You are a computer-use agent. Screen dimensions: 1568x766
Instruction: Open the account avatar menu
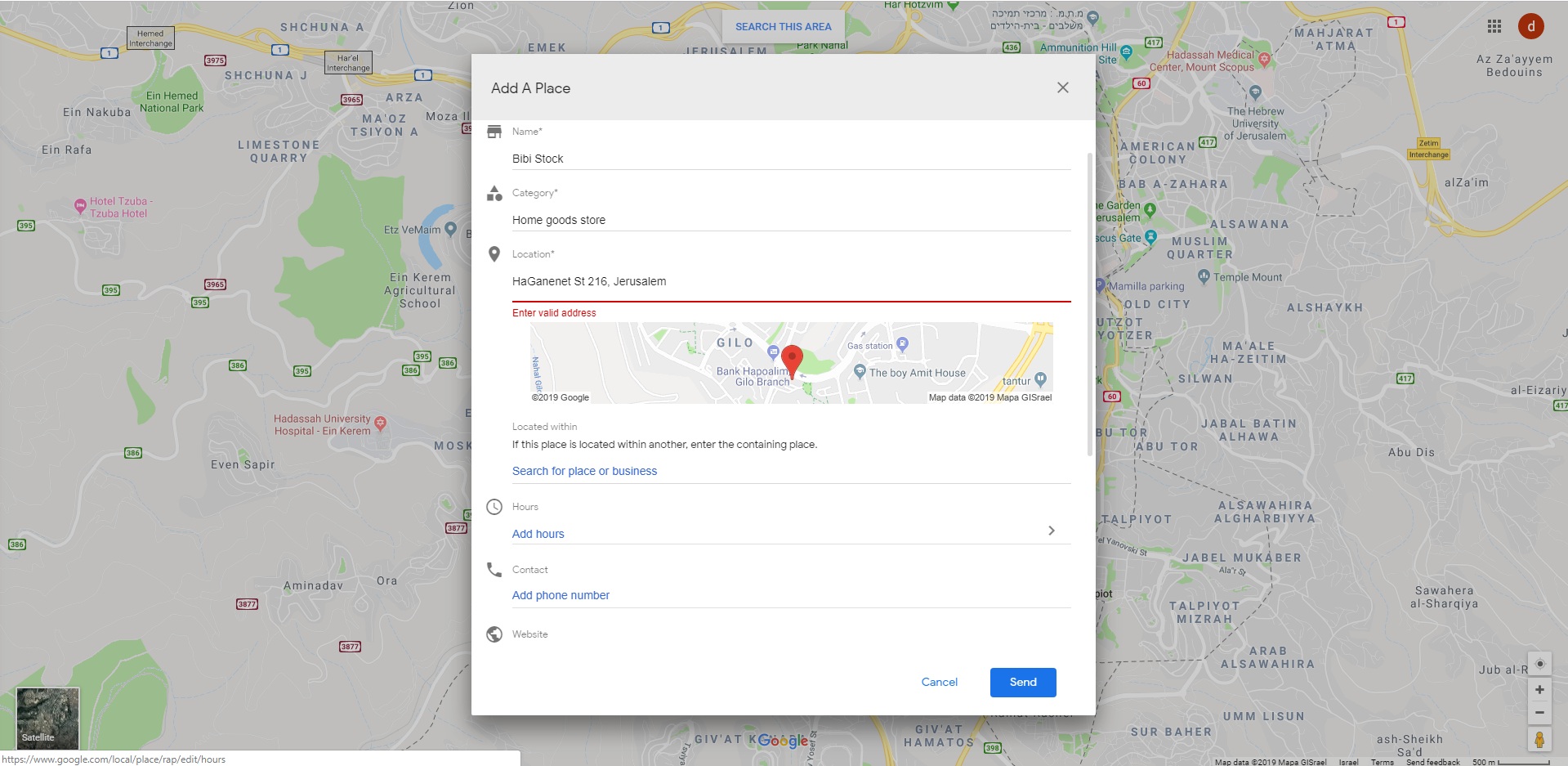pyautogui.click(x=1532, y=26)
